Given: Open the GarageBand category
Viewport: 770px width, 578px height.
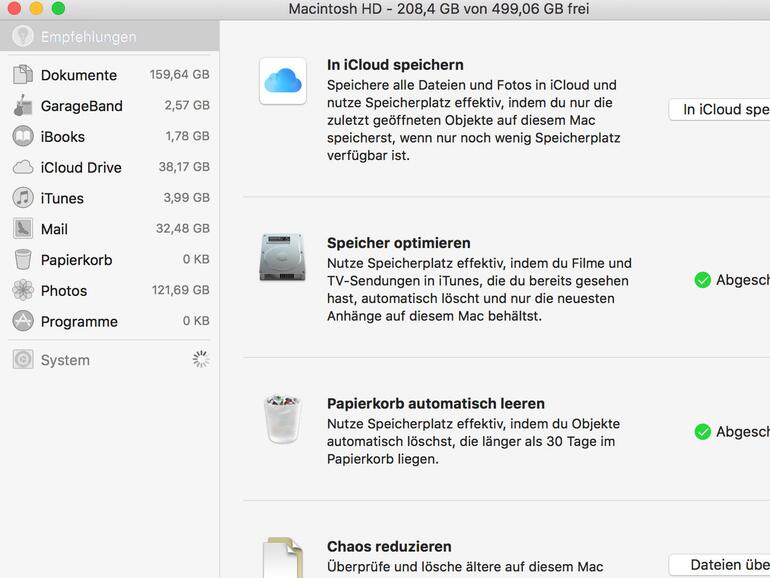Looking at the screenshot, I should (x=110, y=106).
